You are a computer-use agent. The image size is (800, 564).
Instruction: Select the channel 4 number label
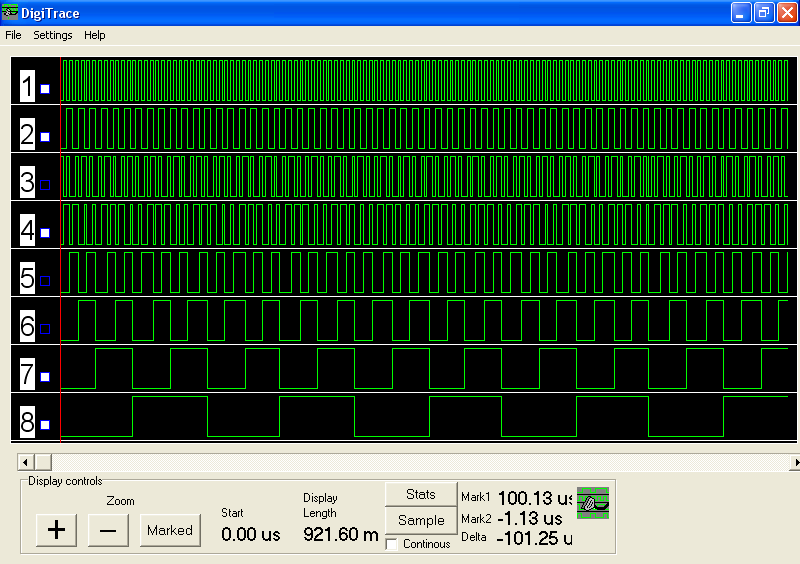pyautogui.click(x=28, y=230)
